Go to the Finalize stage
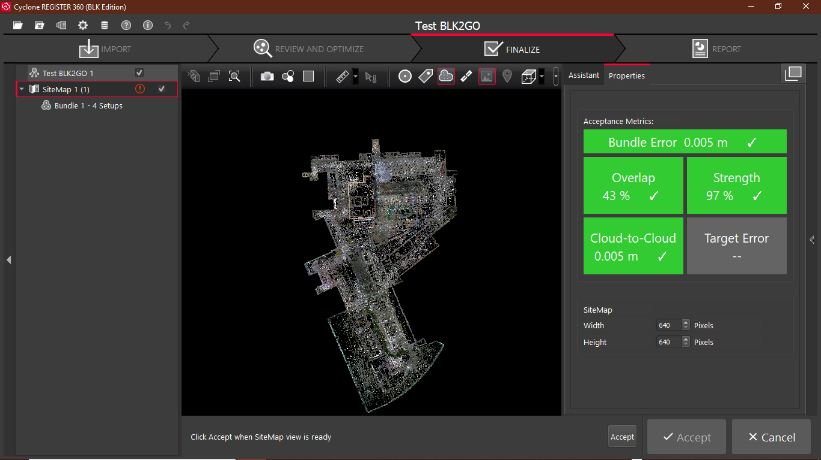 512,49
